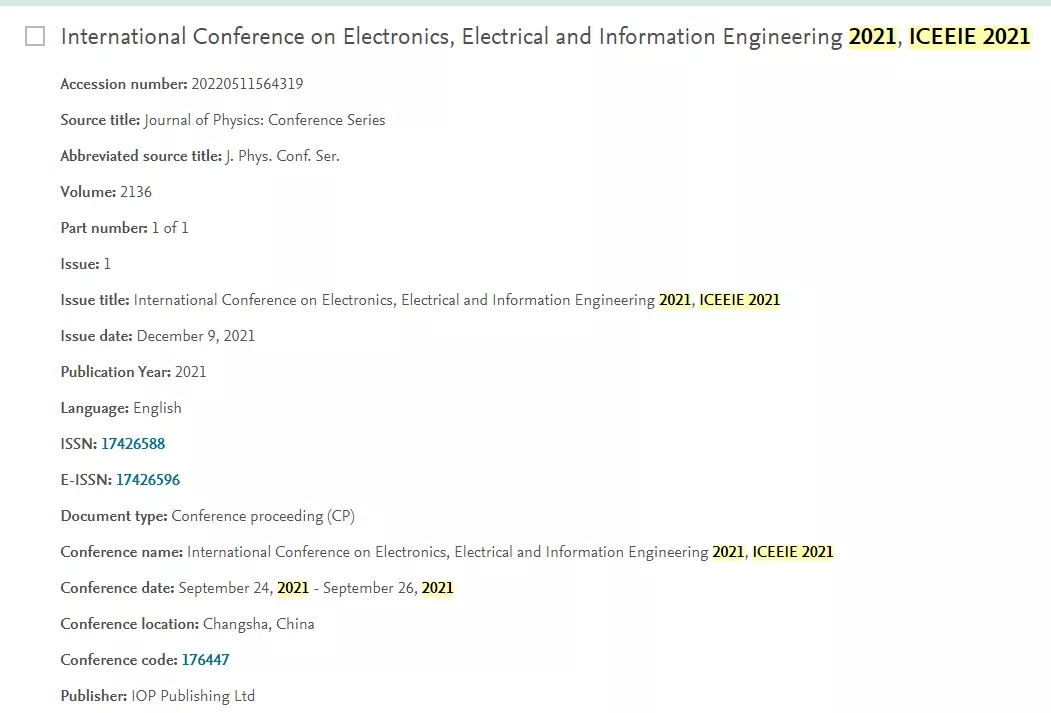1051x713 pixels.
Task: Click the accession number 20220511564319
Action: tap(247, 84)
